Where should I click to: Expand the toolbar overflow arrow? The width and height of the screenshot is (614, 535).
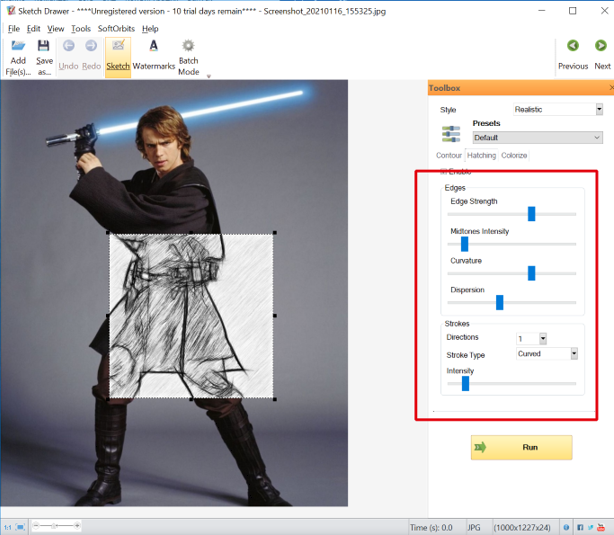tap(209, 76)
